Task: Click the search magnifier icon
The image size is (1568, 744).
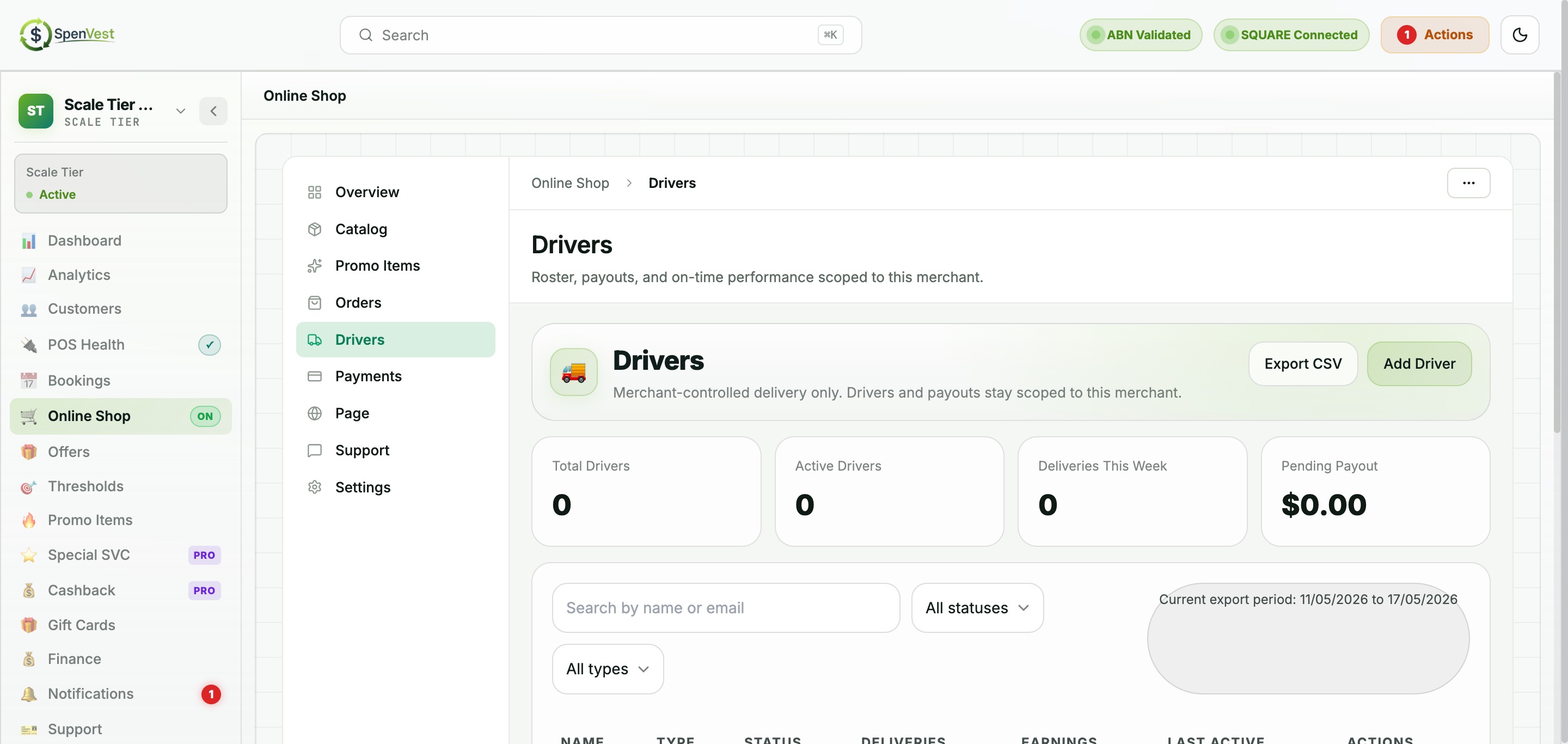Action: 365,35
